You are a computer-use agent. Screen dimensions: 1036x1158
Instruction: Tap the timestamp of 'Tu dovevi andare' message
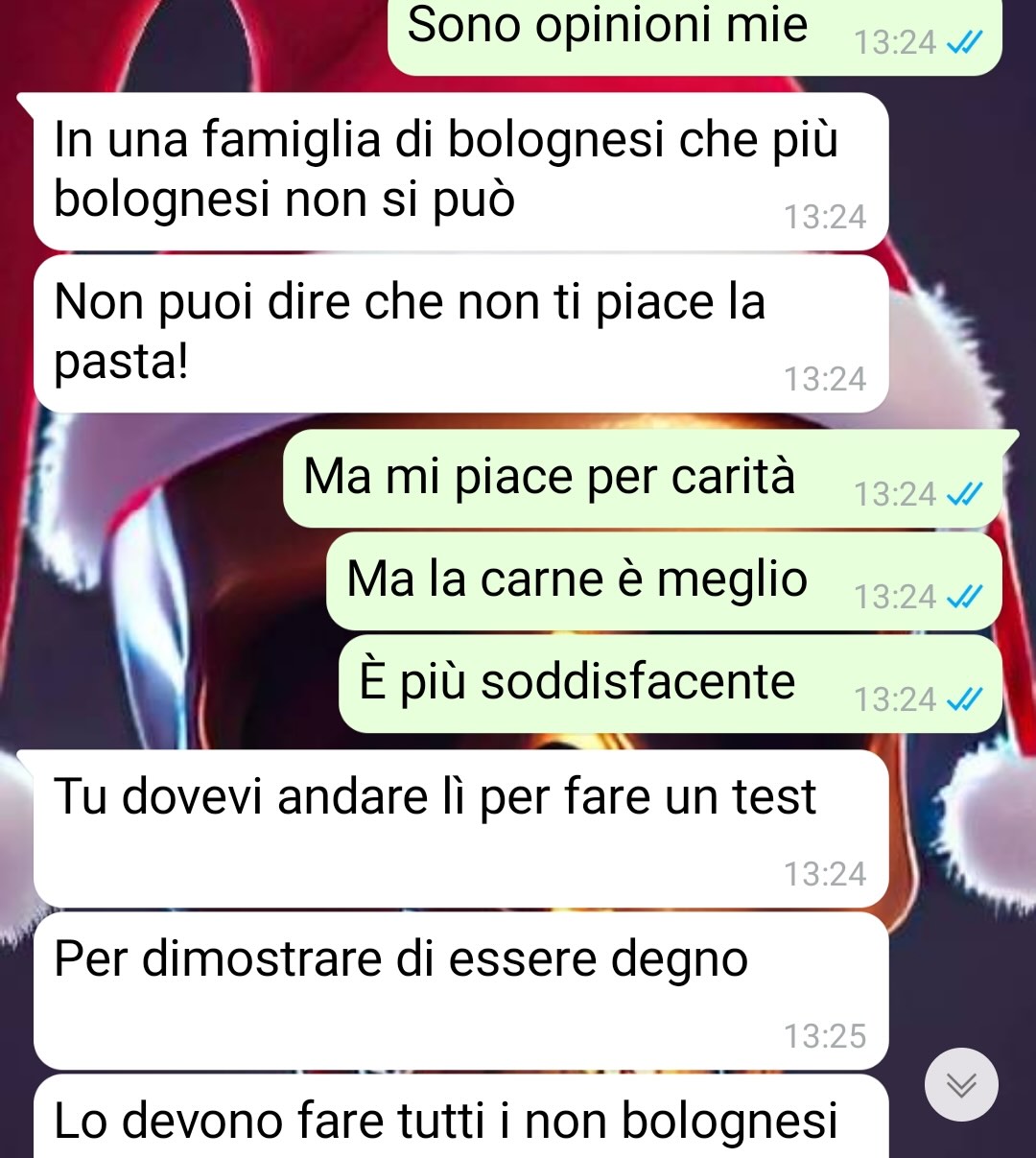[x=825, y=874]
